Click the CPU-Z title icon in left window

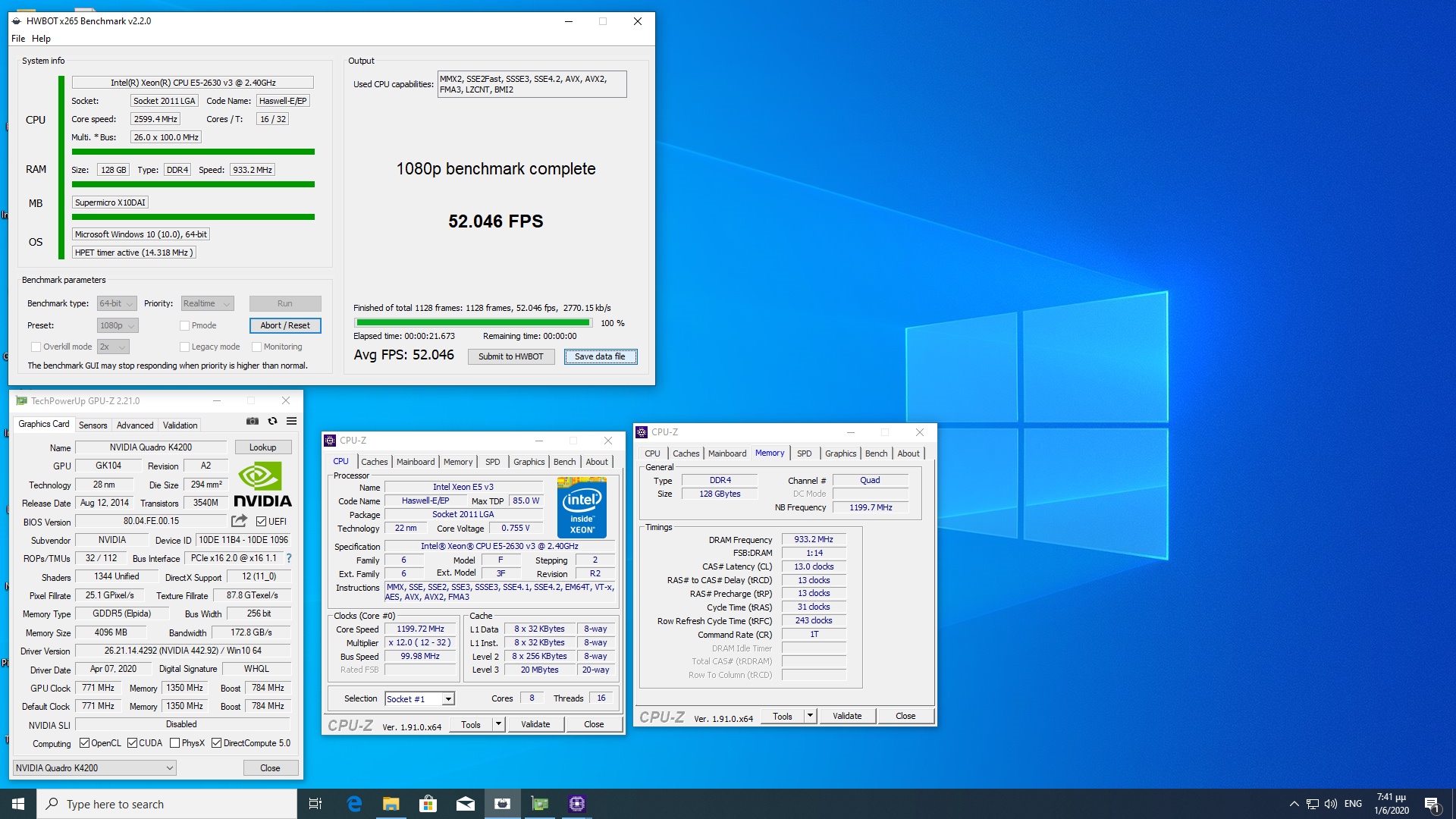pyautogui.click(x=330, y=441)
